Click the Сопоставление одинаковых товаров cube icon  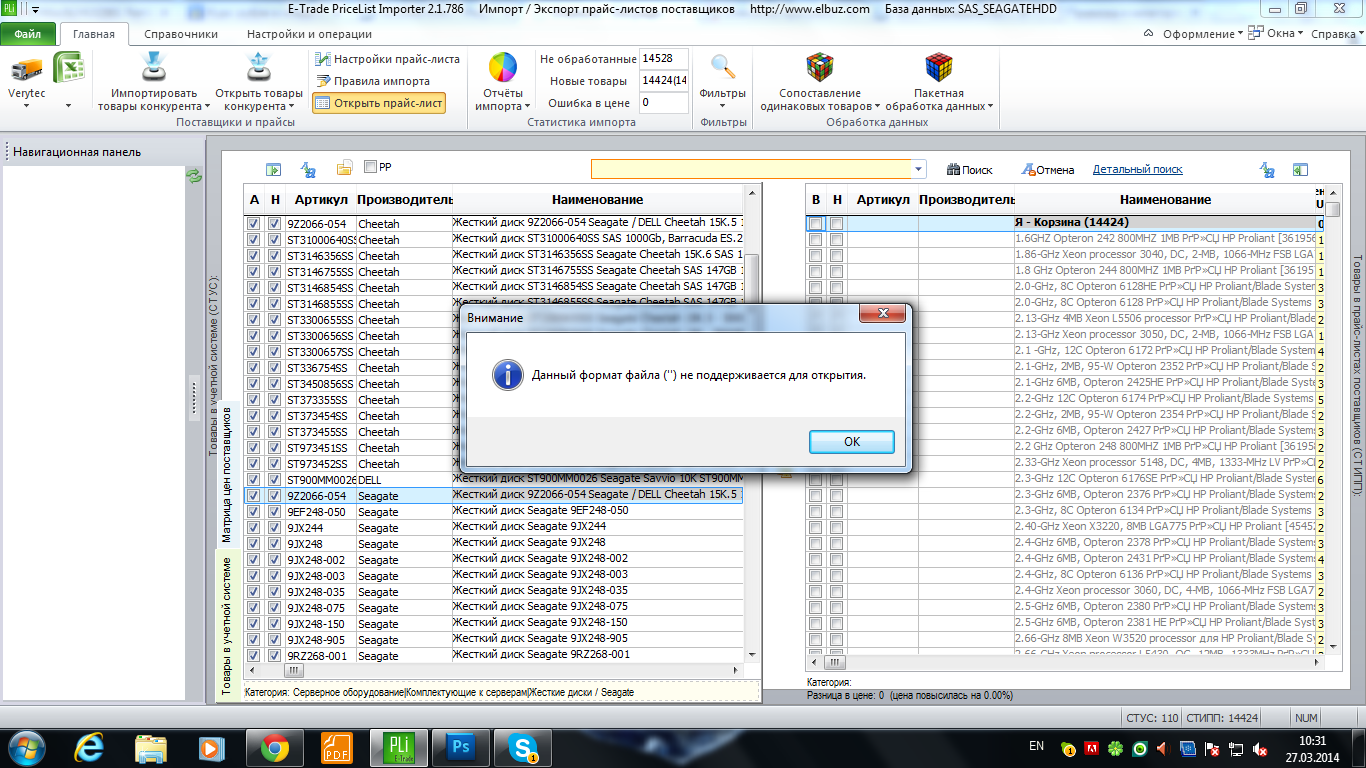pyautogui.click(x=820, y=67)
